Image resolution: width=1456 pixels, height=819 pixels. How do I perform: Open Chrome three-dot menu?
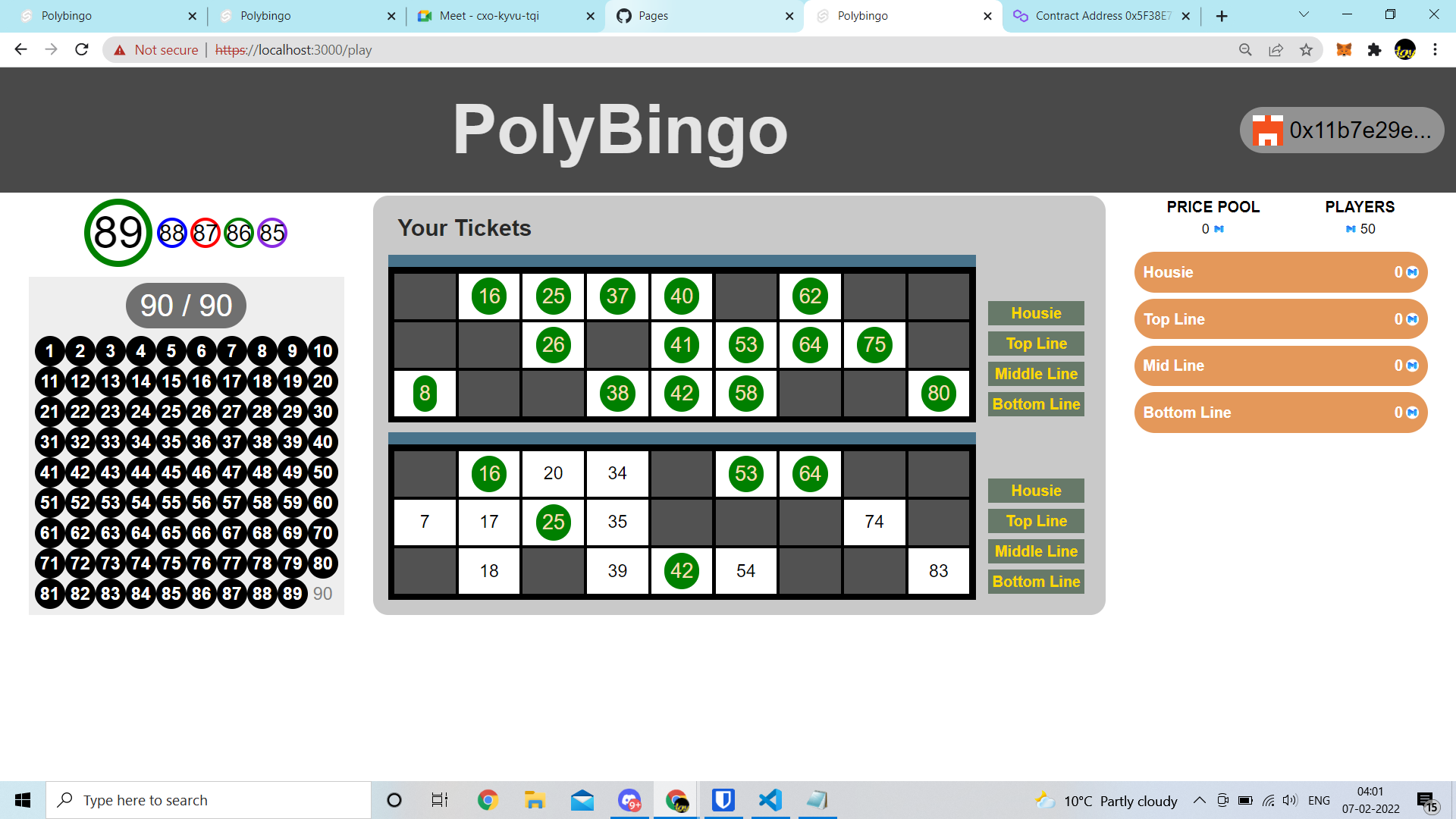pyautogui.click(x=1435, y=50)
